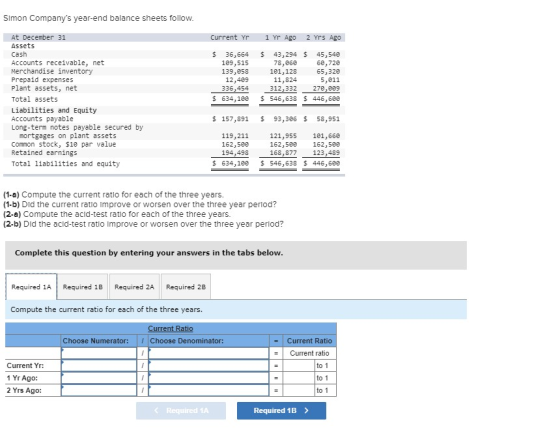
Task: Click the Current Yr cash value 36,664
Action: click(x=237, y=54)
